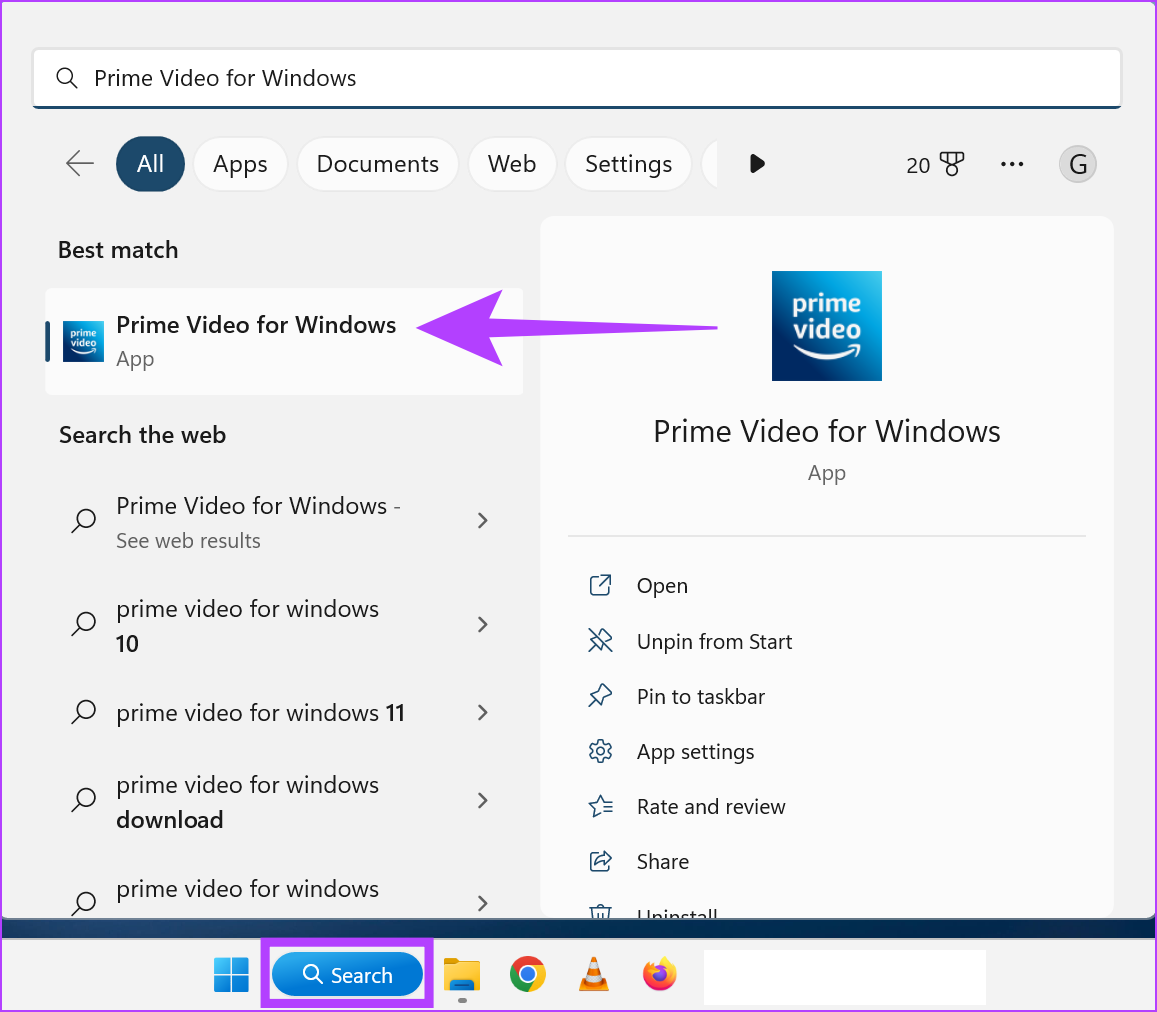Click the magnifier icon beside 'prime video for windows download'
Viewport: 1157px width, 1012px height.
pyautogui.click(x=83, y=800)
